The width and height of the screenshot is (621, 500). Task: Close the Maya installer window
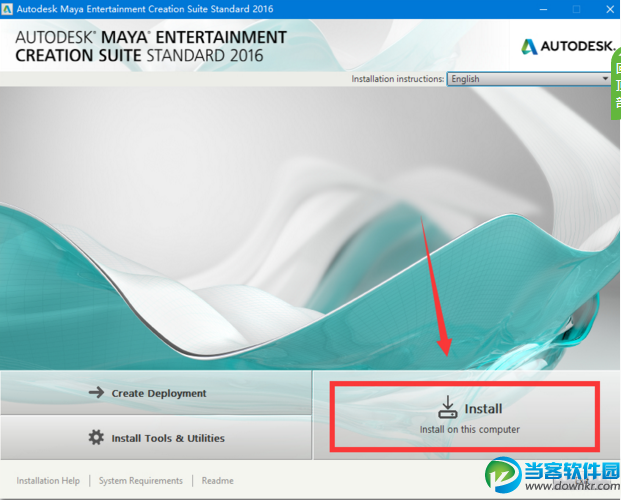click(610, 9)
